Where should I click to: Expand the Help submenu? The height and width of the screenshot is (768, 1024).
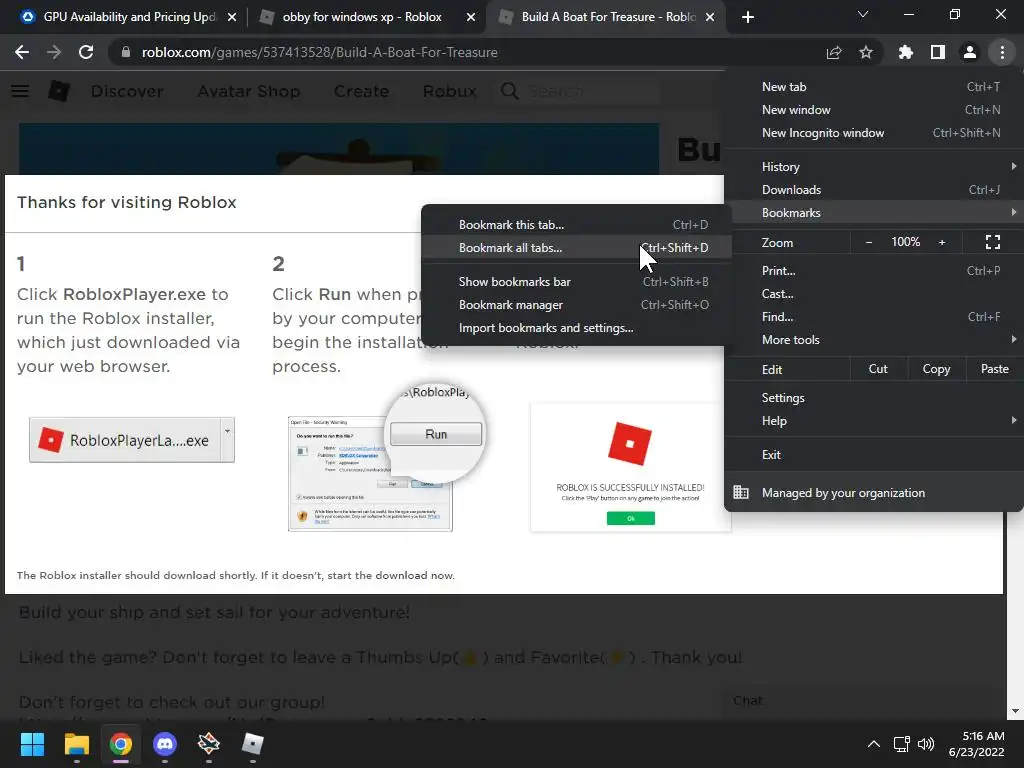pyautogui.click(x=874, y=421)
